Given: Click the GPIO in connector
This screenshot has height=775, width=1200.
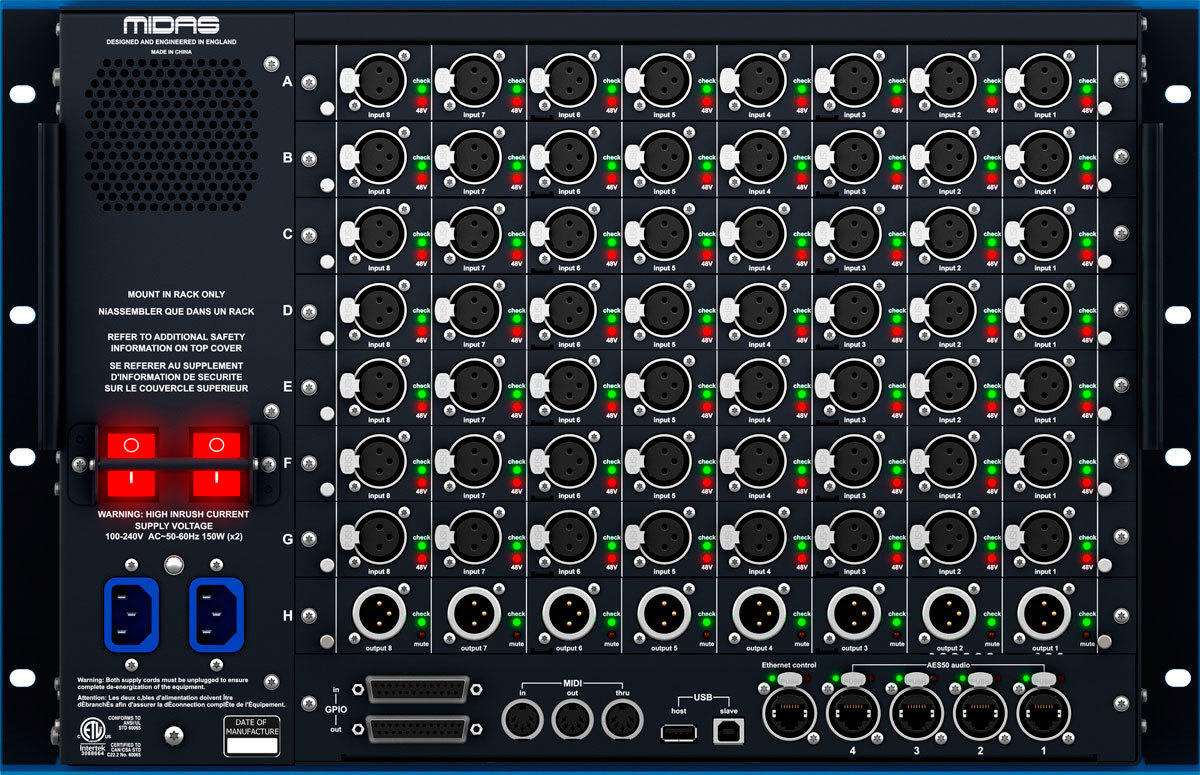Looking at the screenshot, I should (x=419, y=690).
